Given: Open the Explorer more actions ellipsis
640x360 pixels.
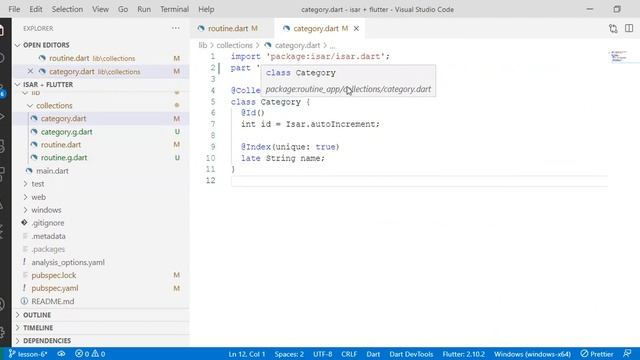Looking at the screenshot, I should pos(176,28).
